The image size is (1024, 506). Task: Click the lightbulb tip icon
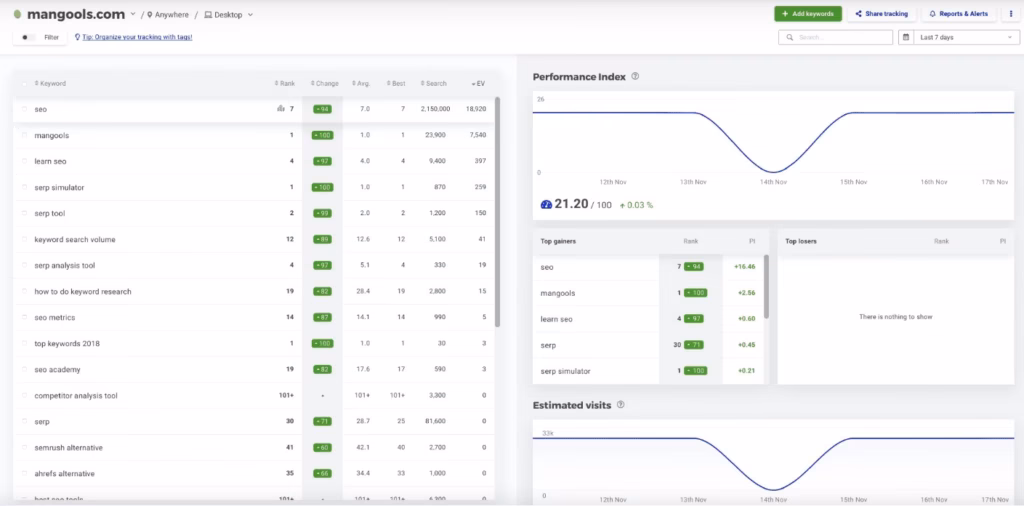[78, 37]
